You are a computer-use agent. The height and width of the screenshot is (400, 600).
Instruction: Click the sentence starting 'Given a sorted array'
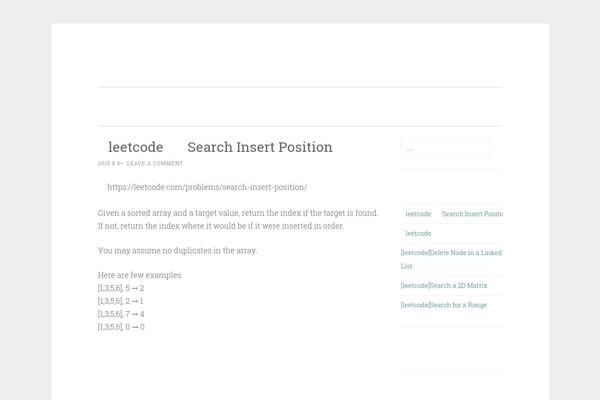(238, 213)
